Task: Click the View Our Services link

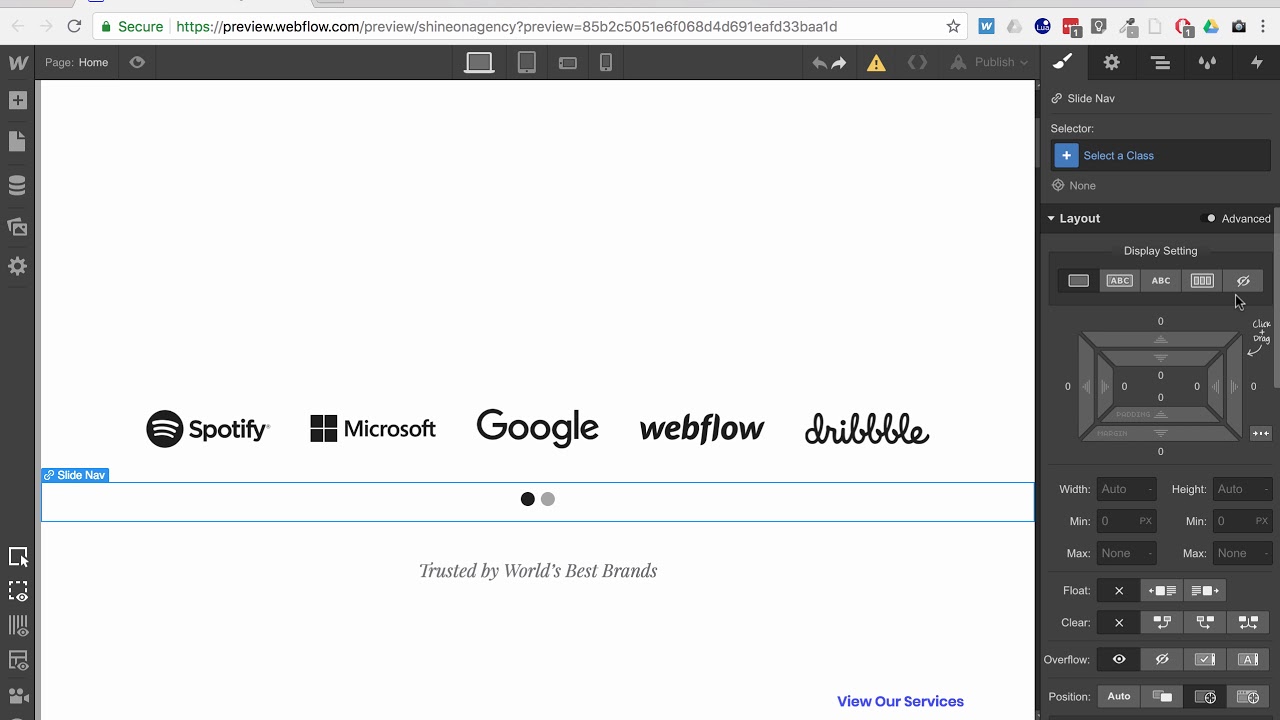Action: coord(900,701)
